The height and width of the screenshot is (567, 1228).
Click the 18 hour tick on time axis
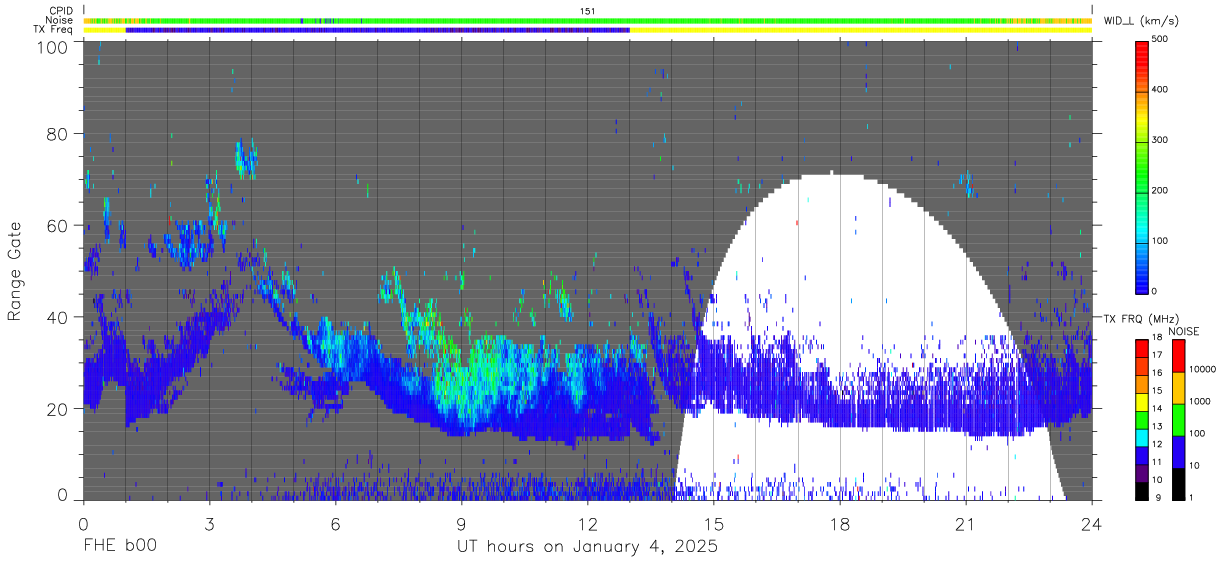pyautogui.click(x=839, y=523)
